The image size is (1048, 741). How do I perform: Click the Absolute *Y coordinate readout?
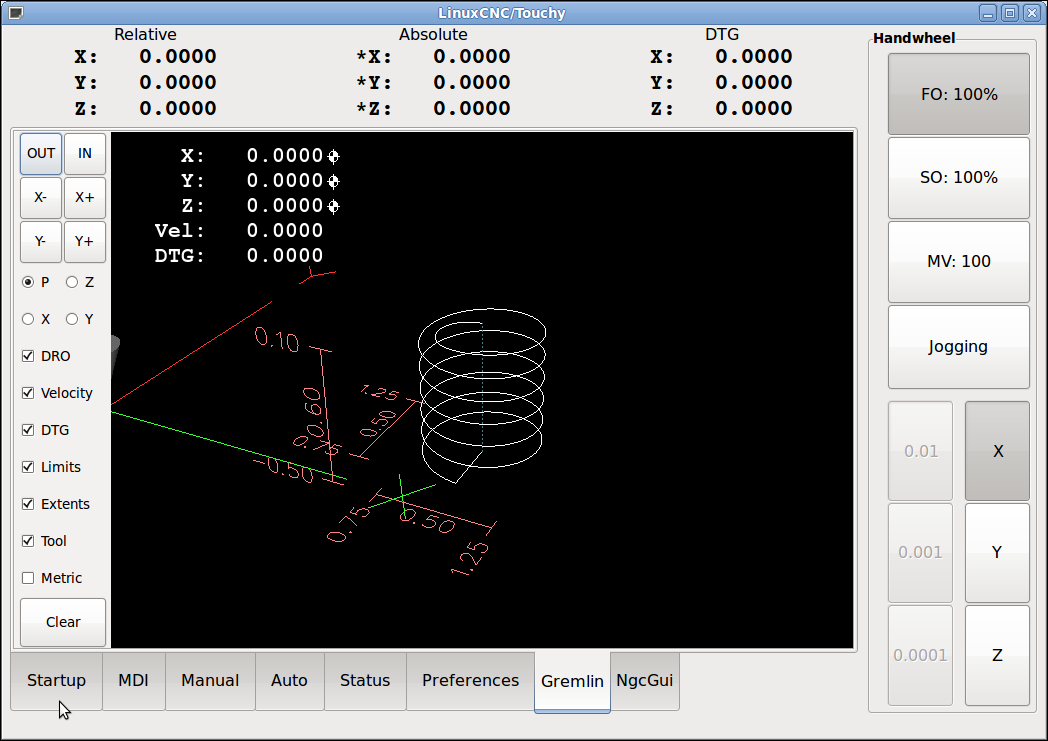pyautogui.click(x=433, y=83)
